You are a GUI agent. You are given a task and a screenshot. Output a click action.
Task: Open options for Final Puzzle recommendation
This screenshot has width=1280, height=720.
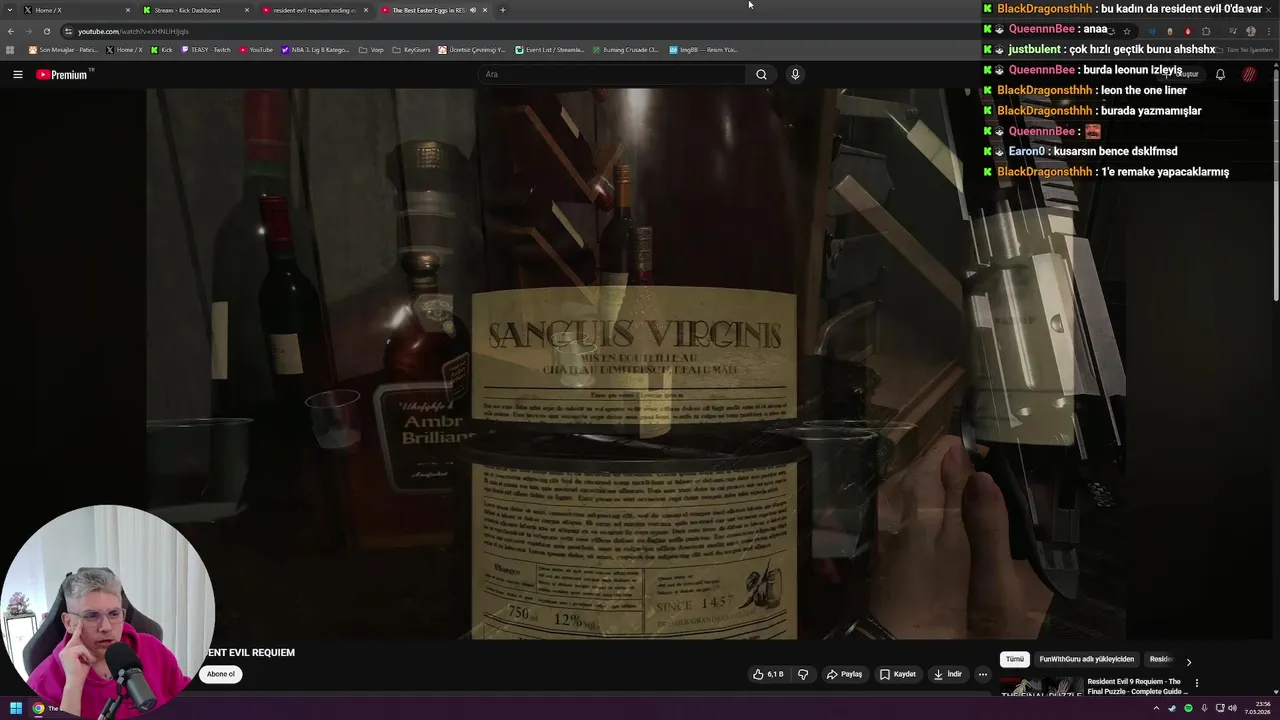(x=1196, y=683)
